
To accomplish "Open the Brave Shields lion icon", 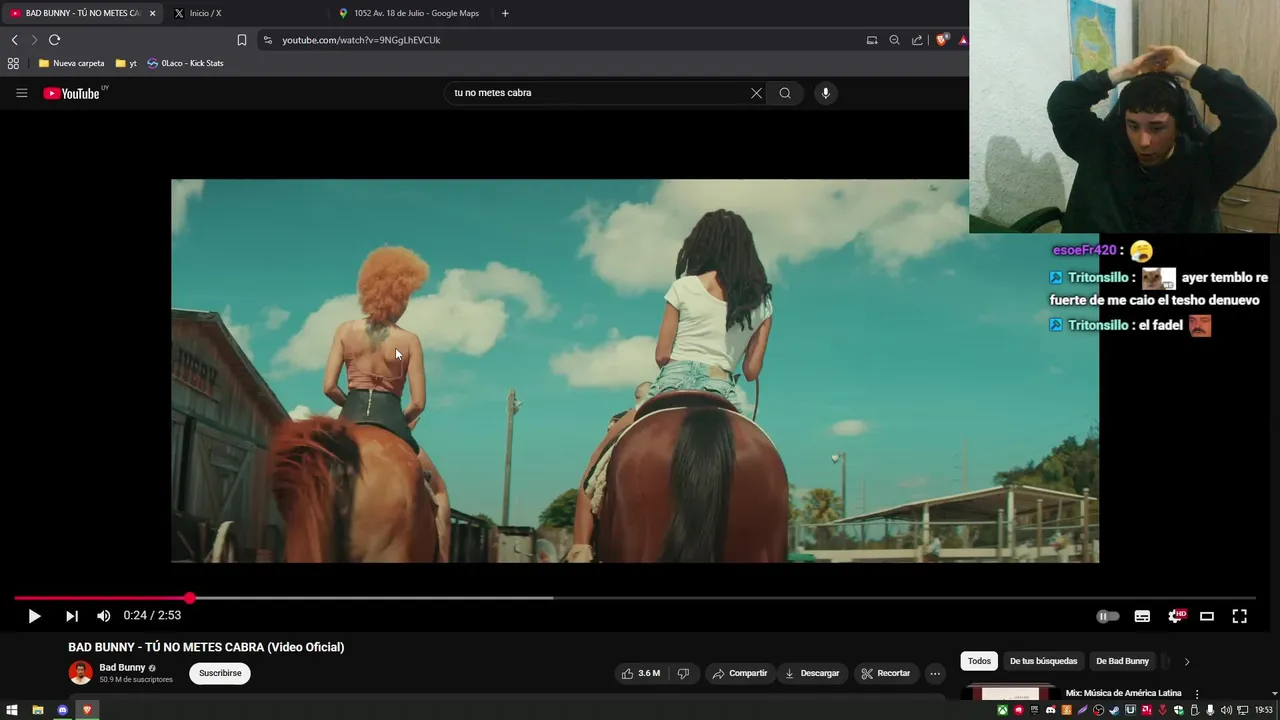I will 942,40.
